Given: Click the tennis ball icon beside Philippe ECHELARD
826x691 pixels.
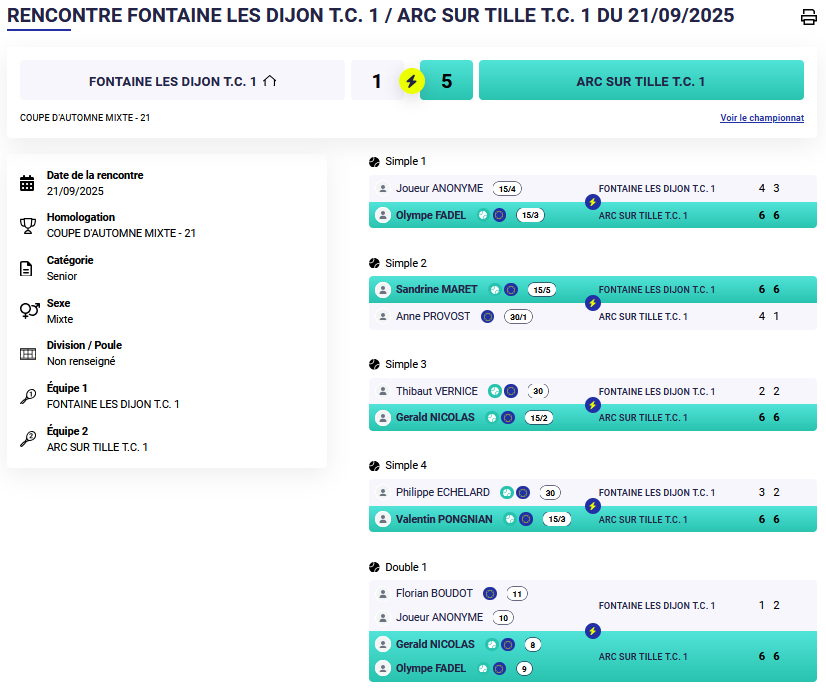Looking at the screenshot, I should click(507, 492).
